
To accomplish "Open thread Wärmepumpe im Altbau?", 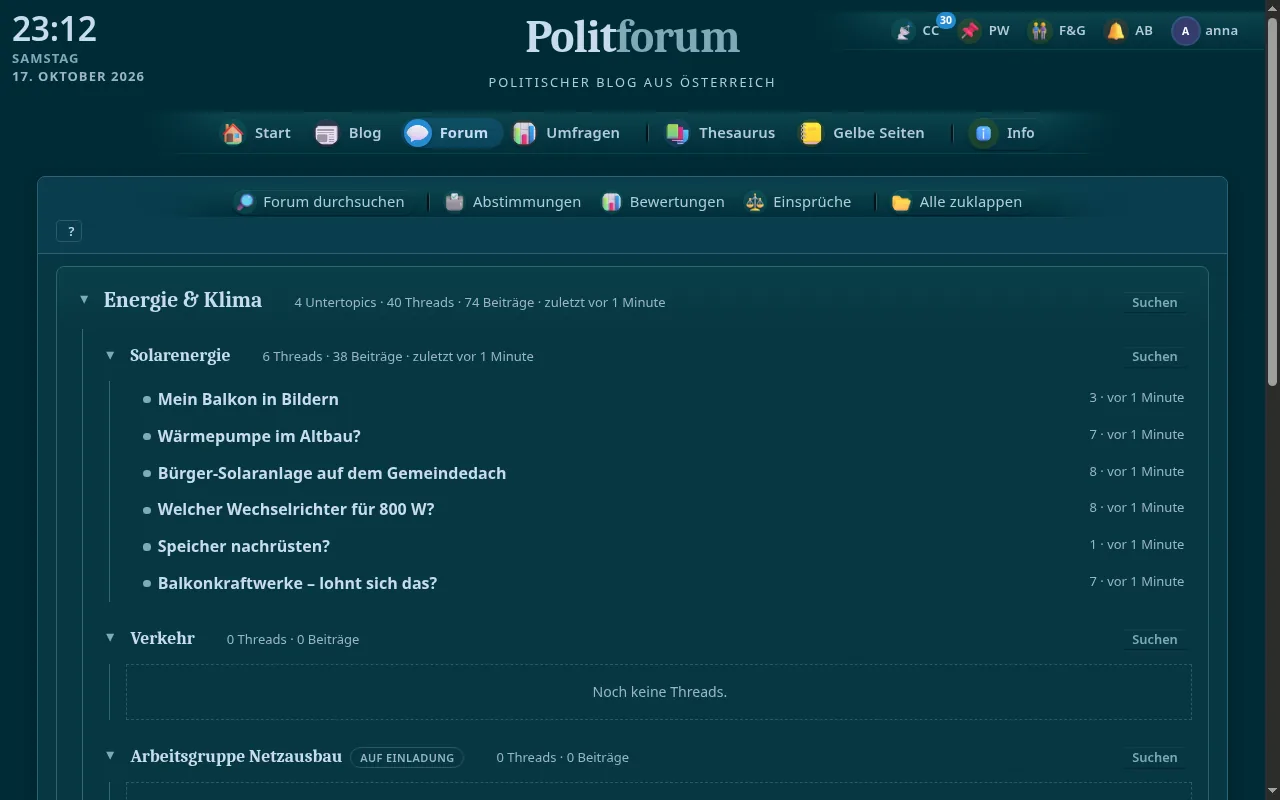I will (x=259, y=436).
